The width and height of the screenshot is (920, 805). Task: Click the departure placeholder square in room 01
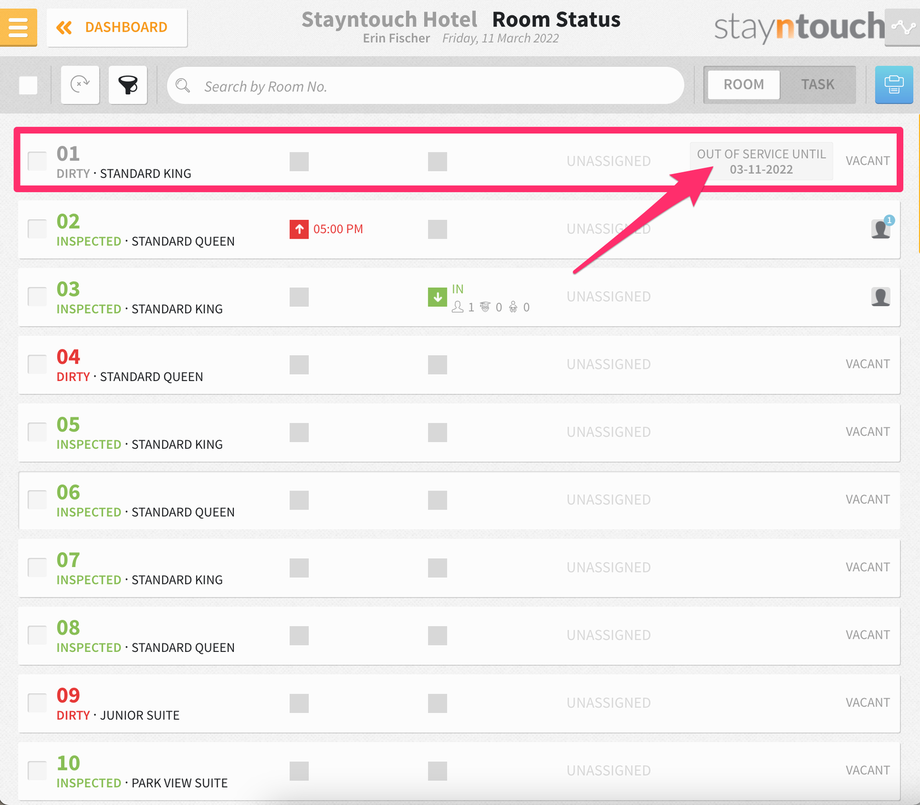click(299, 161)
